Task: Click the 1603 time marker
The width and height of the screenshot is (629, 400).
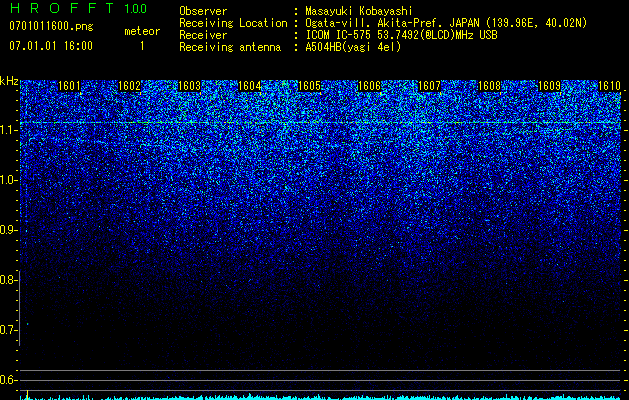Action: click(189, 86)
